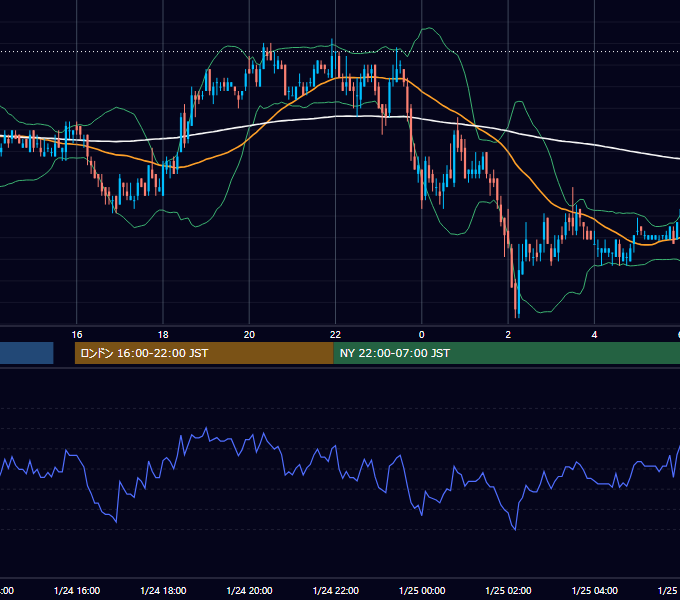Viewport: 680px width, 600px height.
Task: Click the 1/24 20:00 date label
Action: coord(249,590)
